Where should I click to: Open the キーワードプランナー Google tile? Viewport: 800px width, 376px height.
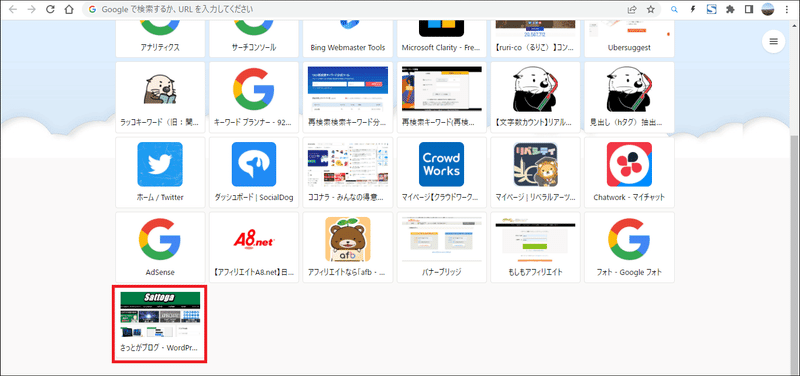coord(254,97)
